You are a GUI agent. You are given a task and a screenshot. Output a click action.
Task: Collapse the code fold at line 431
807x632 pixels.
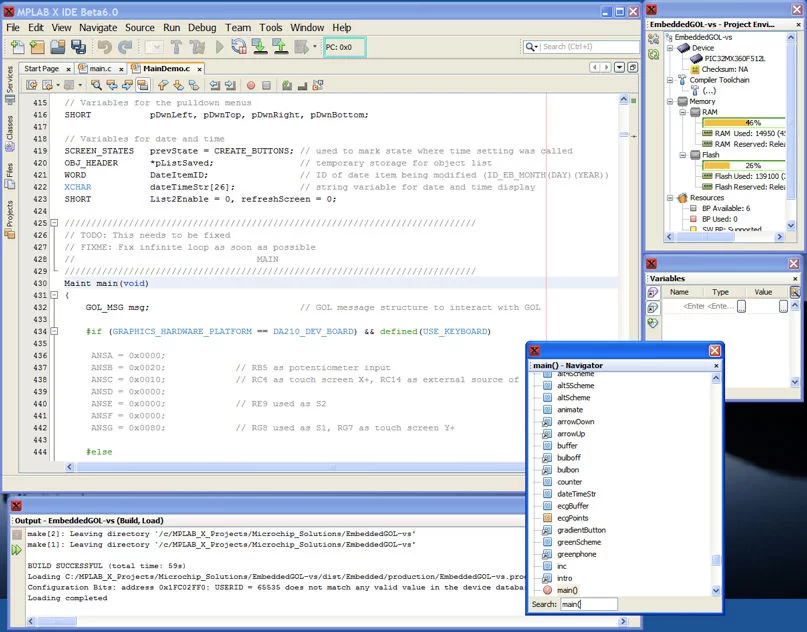point(54,295)
